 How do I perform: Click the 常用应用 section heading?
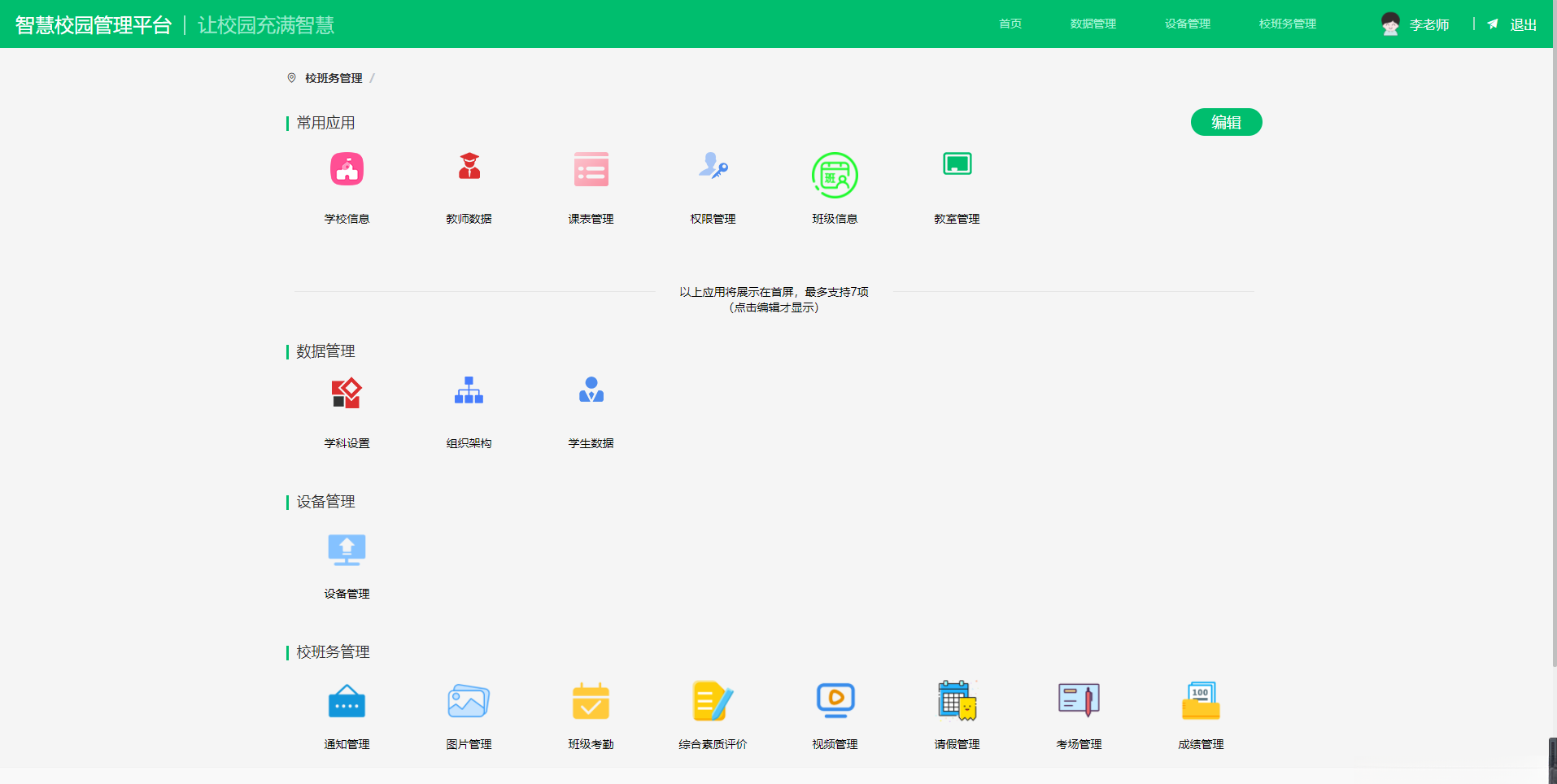325,123
